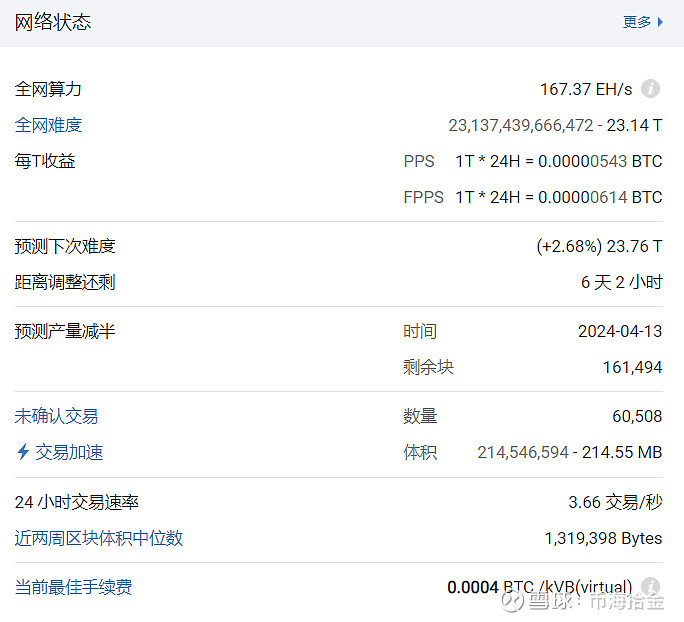Viewport: 684px width, 622px height.
Task: Select the remaining blocks value 161,494
Action: (x=633, y=368)
